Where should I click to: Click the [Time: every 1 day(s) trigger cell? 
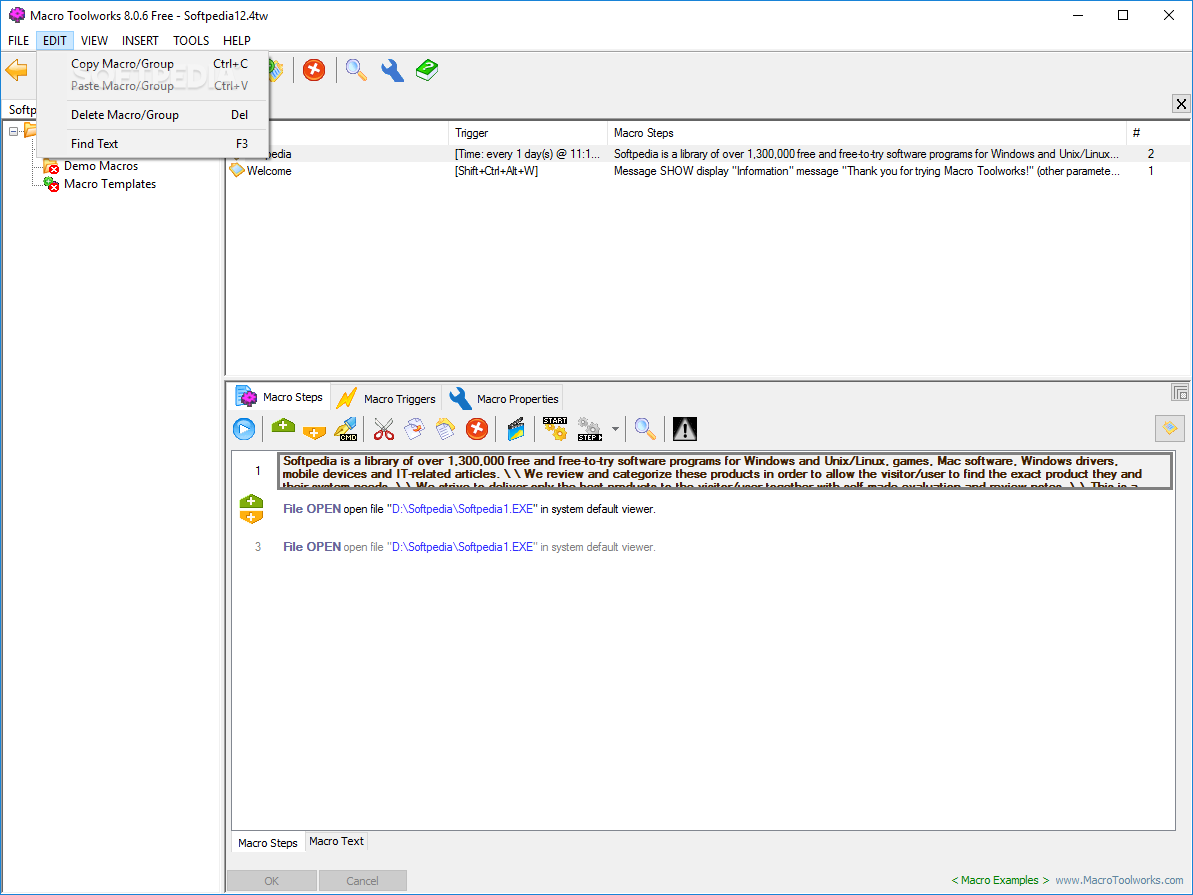click(x=527, y=154)
